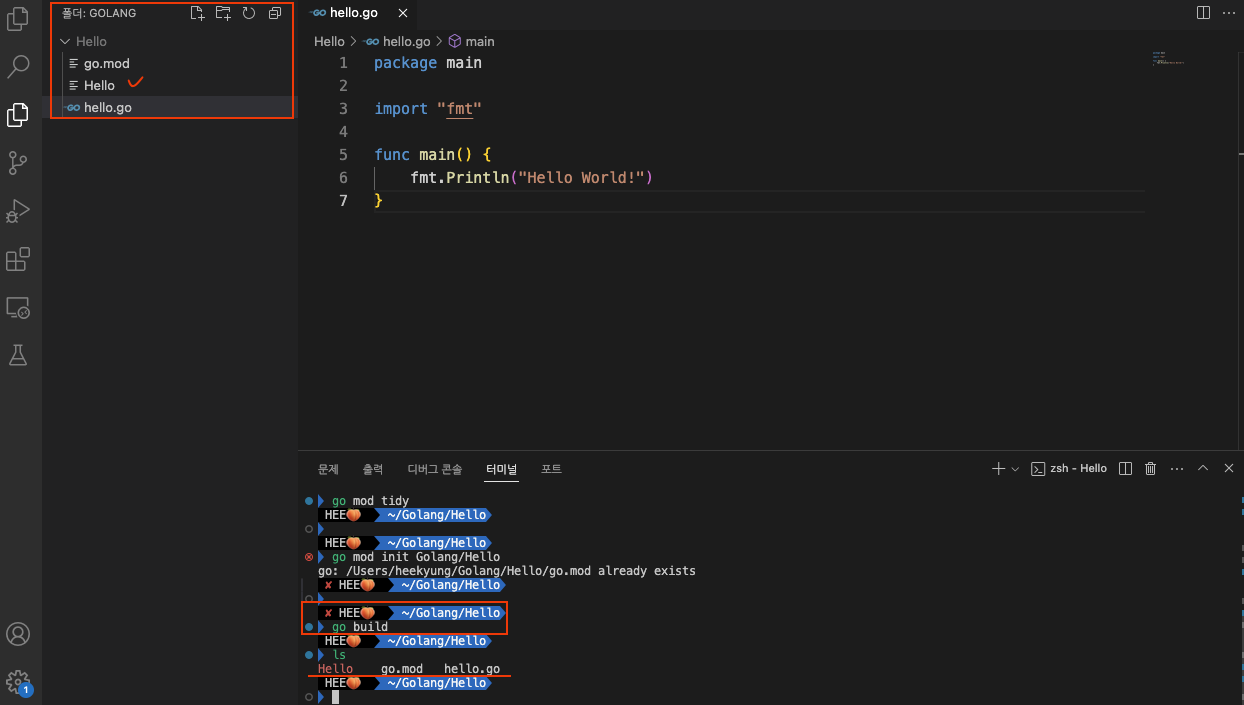Open the Source Control view
1244x705 pixels.
pos(18,163)
